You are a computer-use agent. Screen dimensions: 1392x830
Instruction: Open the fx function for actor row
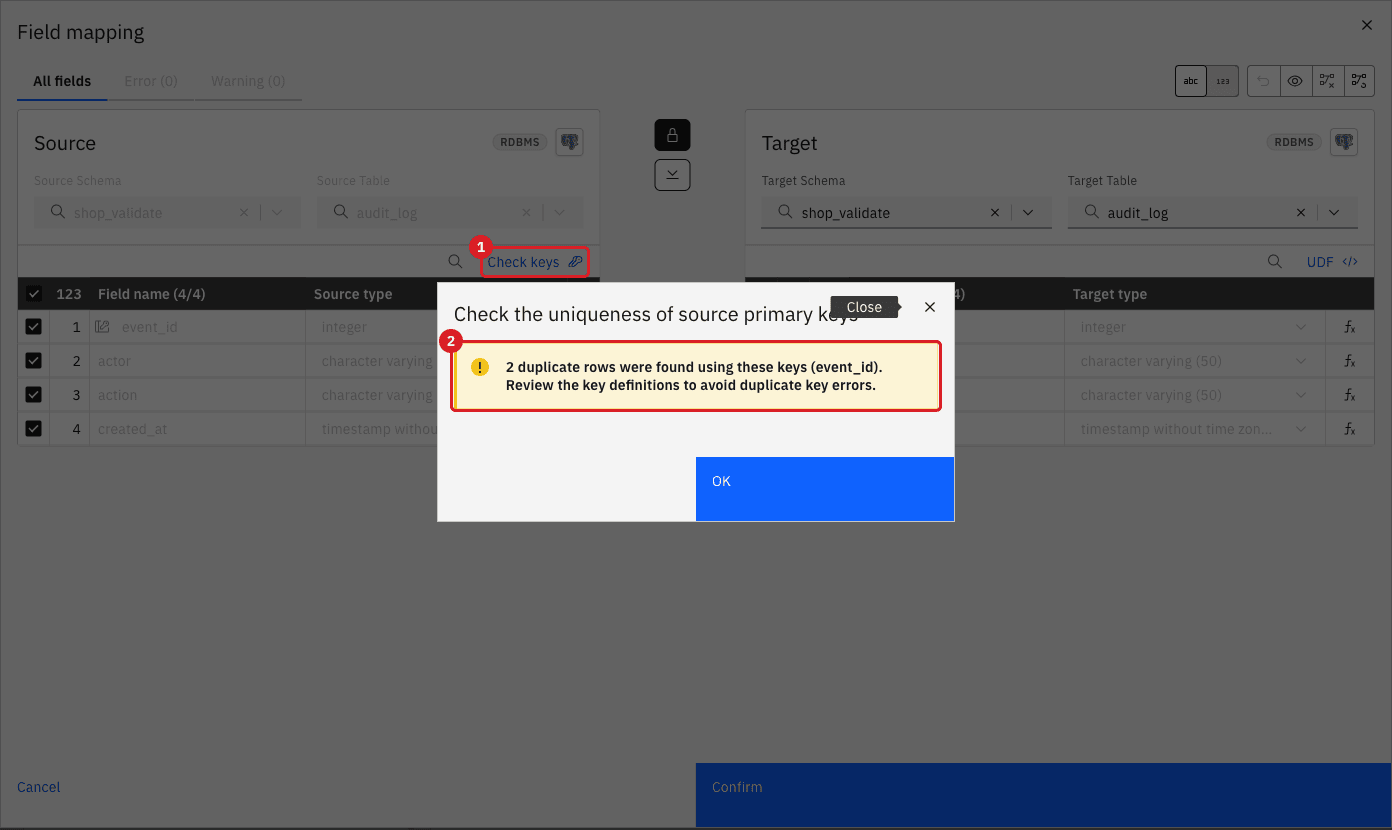(1349, 361)
